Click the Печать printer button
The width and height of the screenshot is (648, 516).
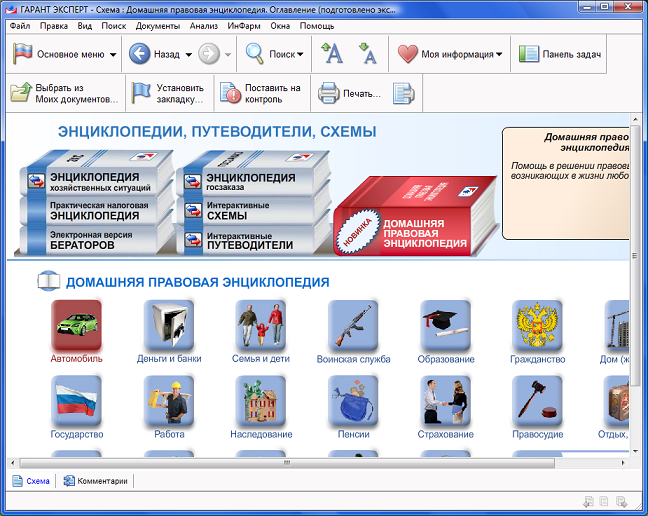[x=349, y=94]
